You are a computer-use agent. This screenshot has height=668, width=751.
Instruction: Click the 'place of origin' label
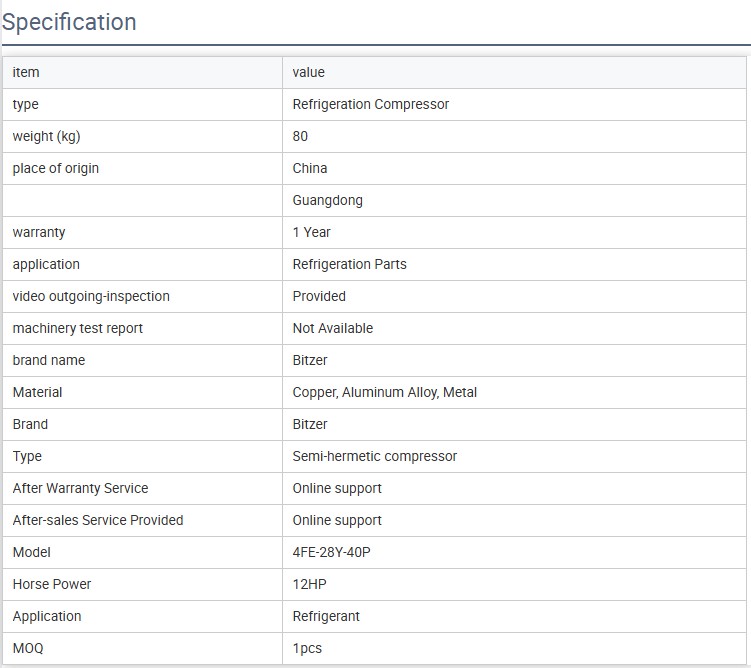(x=56, y=168)
